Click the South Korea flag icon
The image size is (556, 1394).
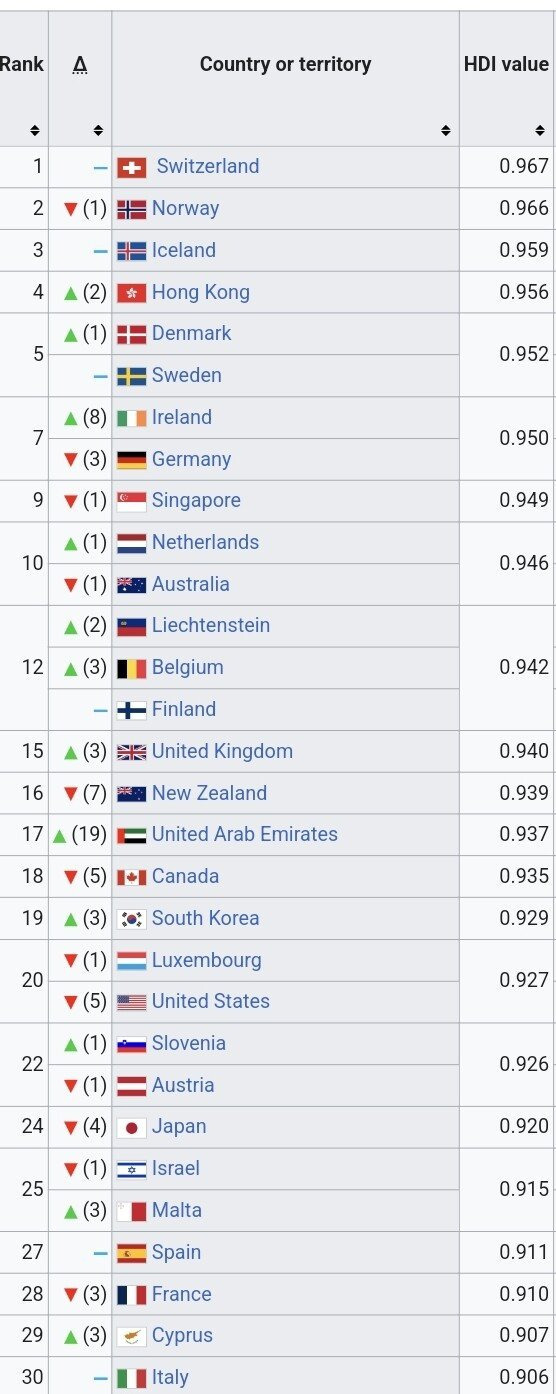click(132, 919)
